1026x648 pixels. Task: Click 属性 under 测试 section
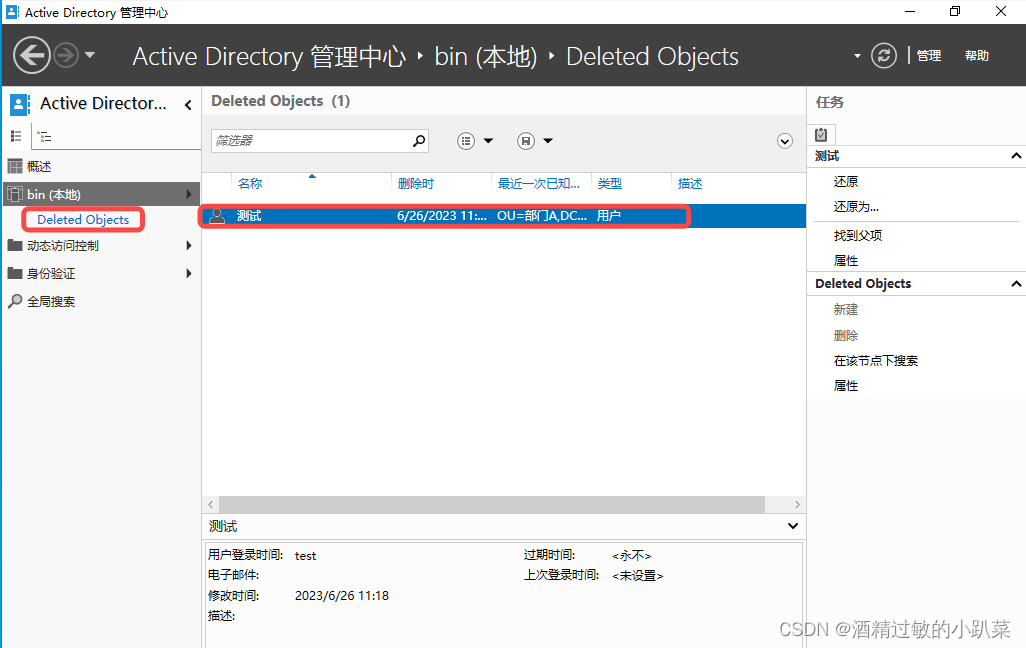(845, 261)
